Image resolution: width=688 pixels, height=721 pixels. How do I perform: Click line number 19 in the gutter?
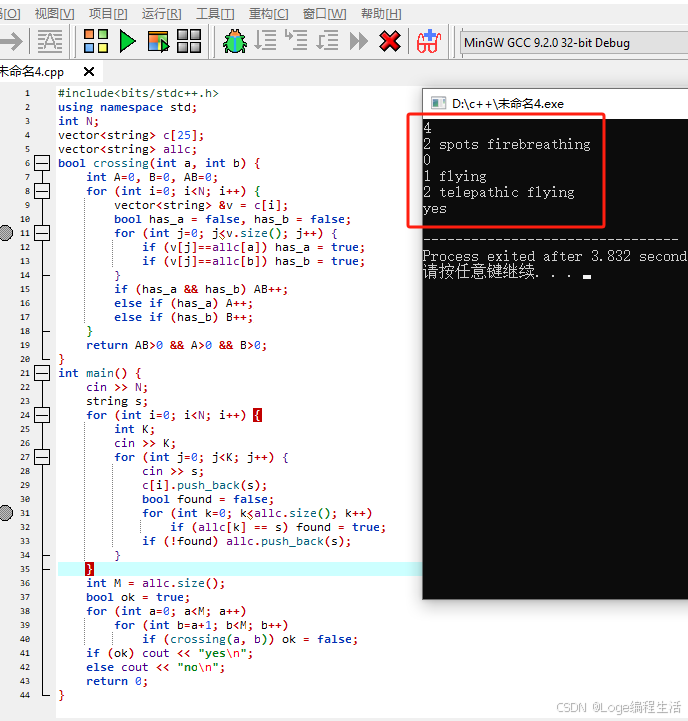25,345
